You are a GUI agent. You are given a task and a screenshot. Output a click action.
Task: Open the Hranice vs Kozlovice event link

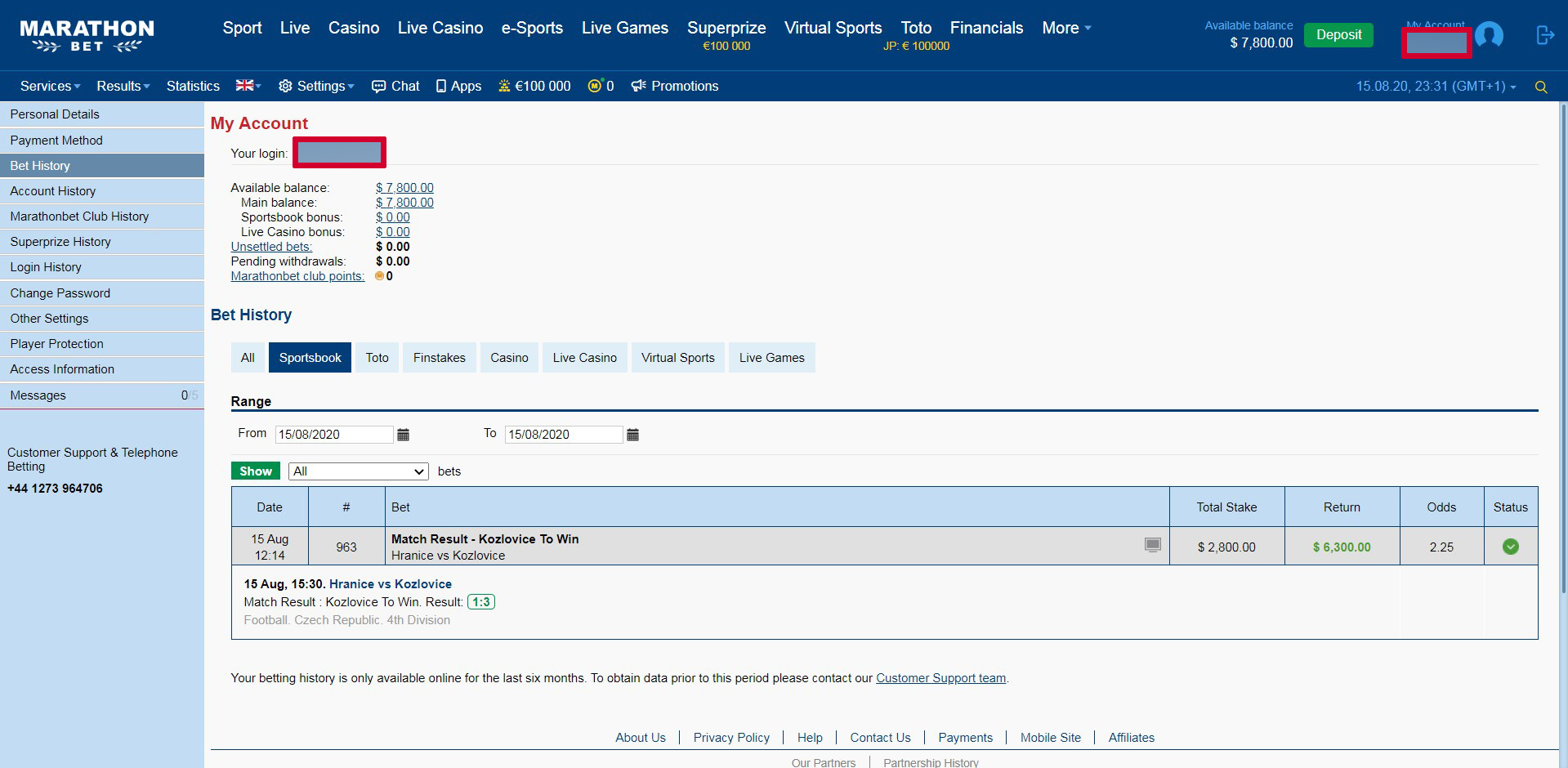[391, 584]
